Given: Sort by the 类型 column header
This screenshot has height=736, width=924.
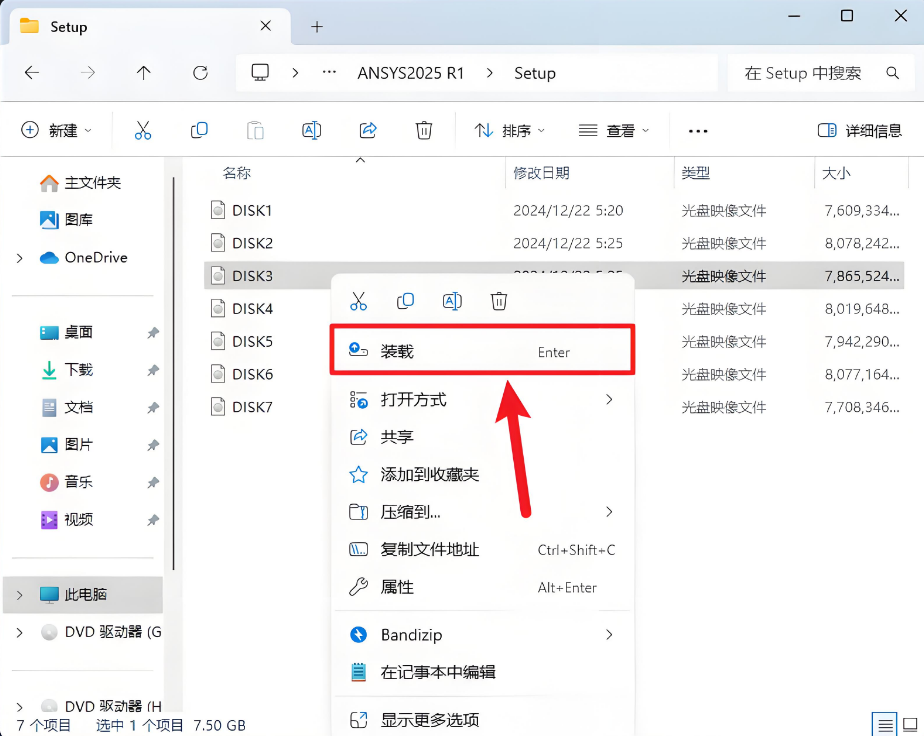Looking at the screenshot, I should [696, 173].
